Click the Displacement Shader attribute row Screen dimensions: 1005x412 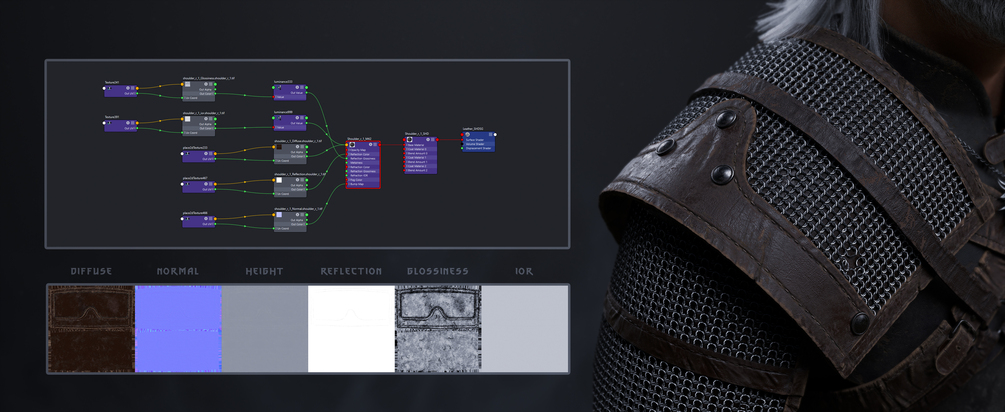tap(478, 148)
